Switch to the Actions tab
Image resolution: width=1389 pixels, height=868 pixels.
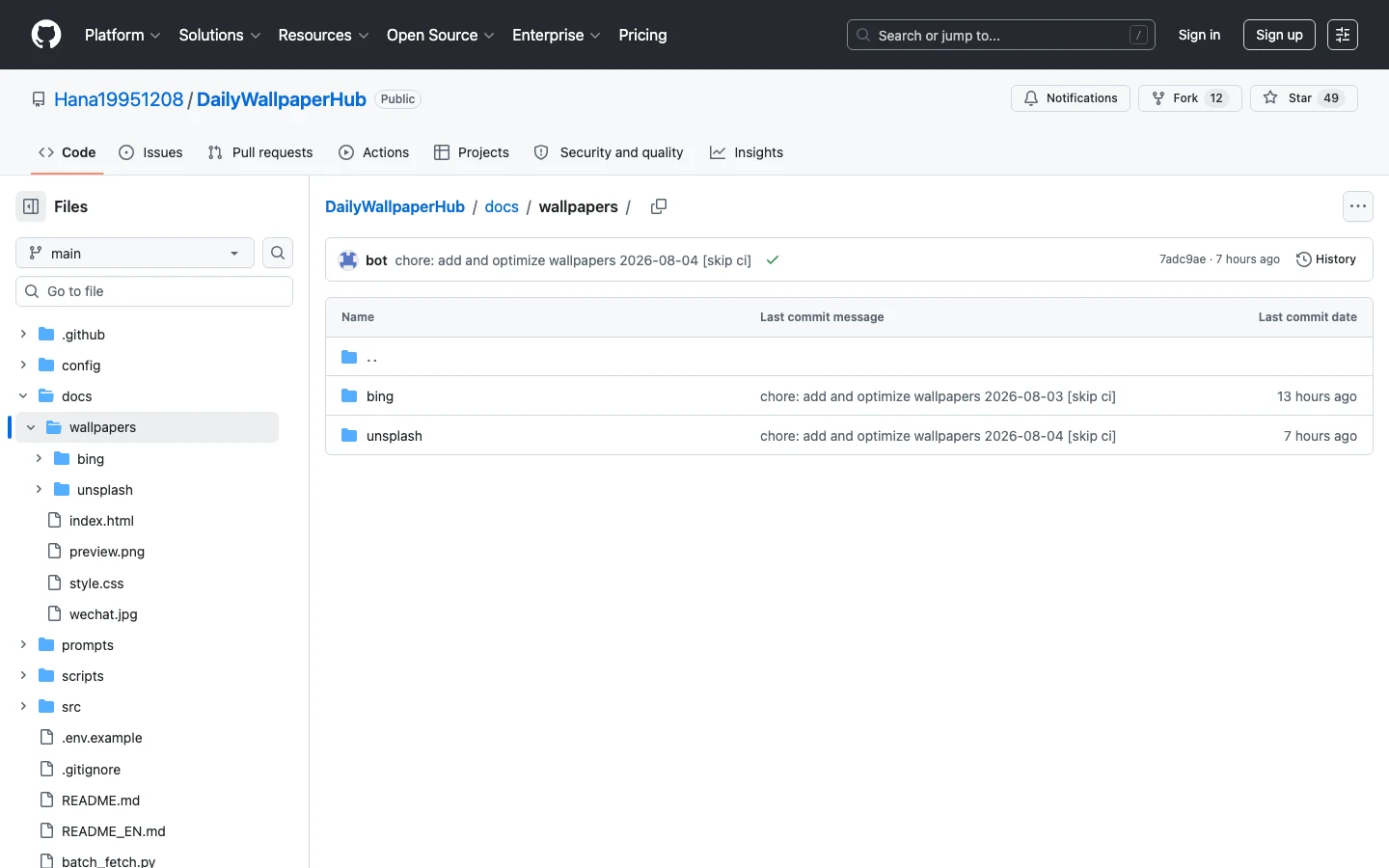pos(374,152)
